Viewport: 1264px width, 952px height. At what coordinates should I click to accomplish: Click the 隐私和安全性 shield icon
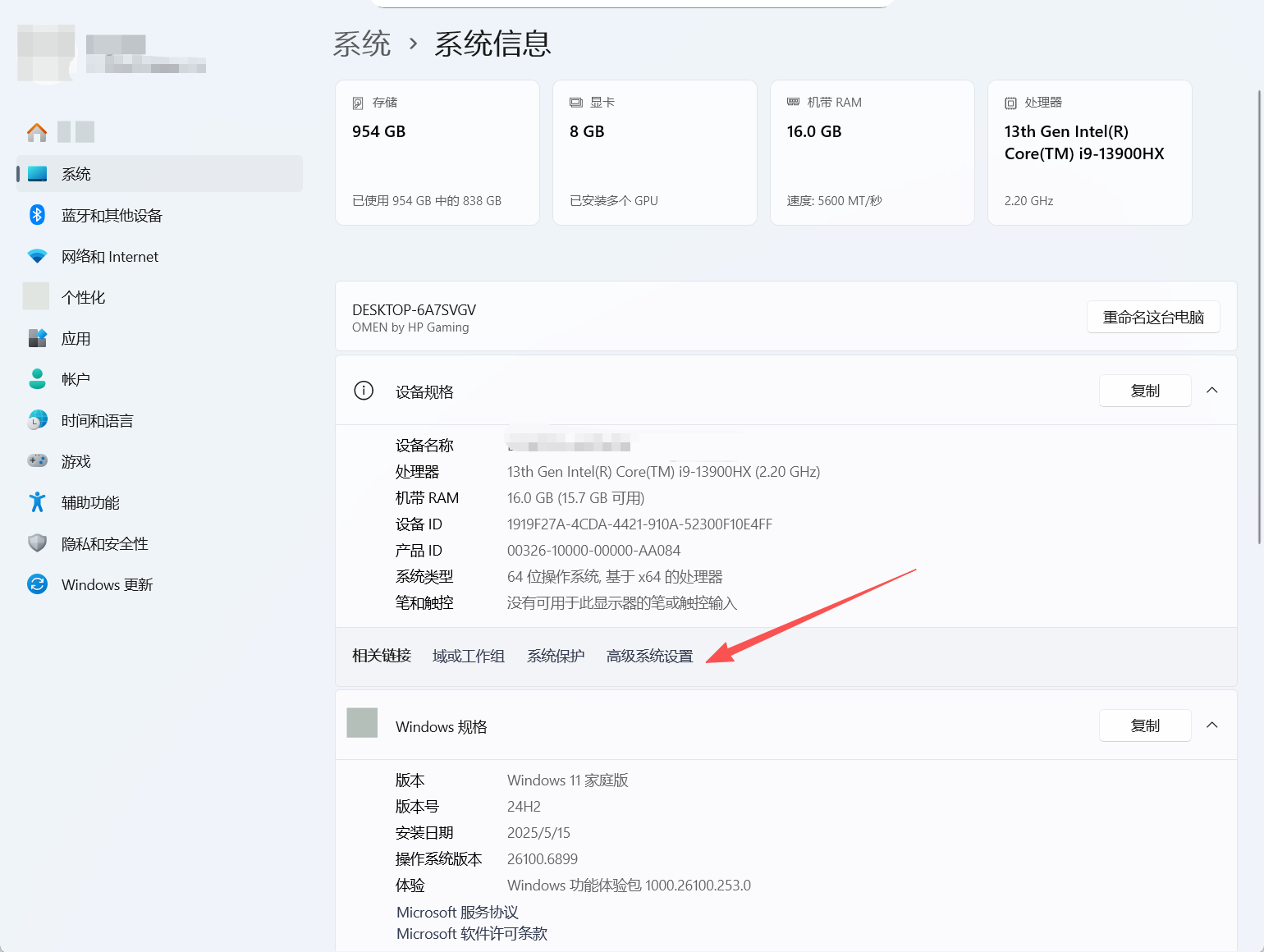pos(37,543)
